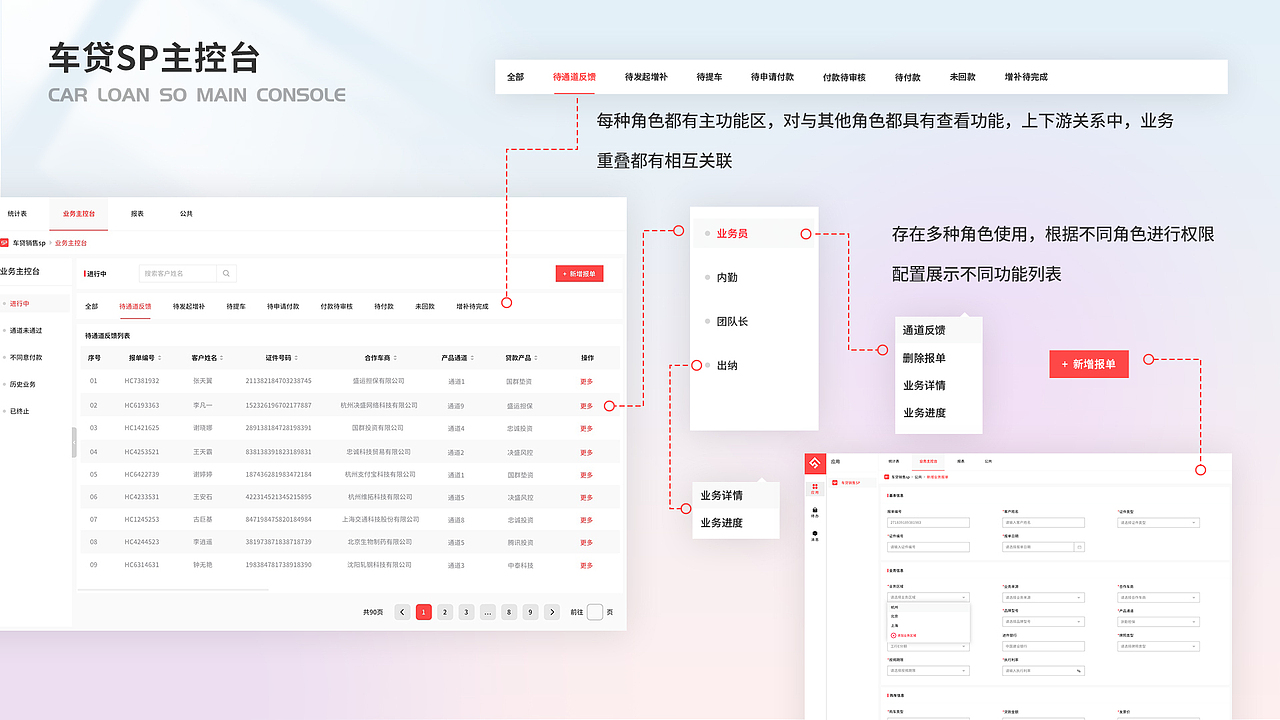This screenshot has height=720, width=1280.
Task: Click 更多 link for row HC7381932
Action: click(587, 381)
